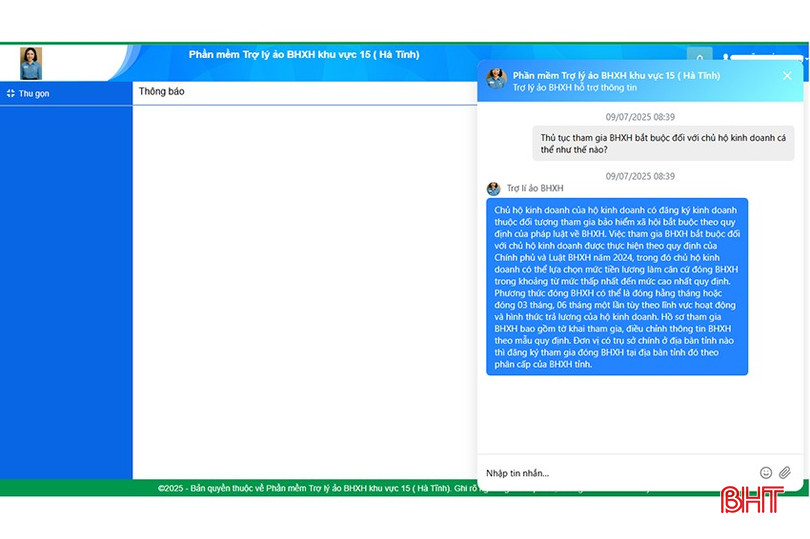Select the Thông báo tab

(x=161, y=91)
